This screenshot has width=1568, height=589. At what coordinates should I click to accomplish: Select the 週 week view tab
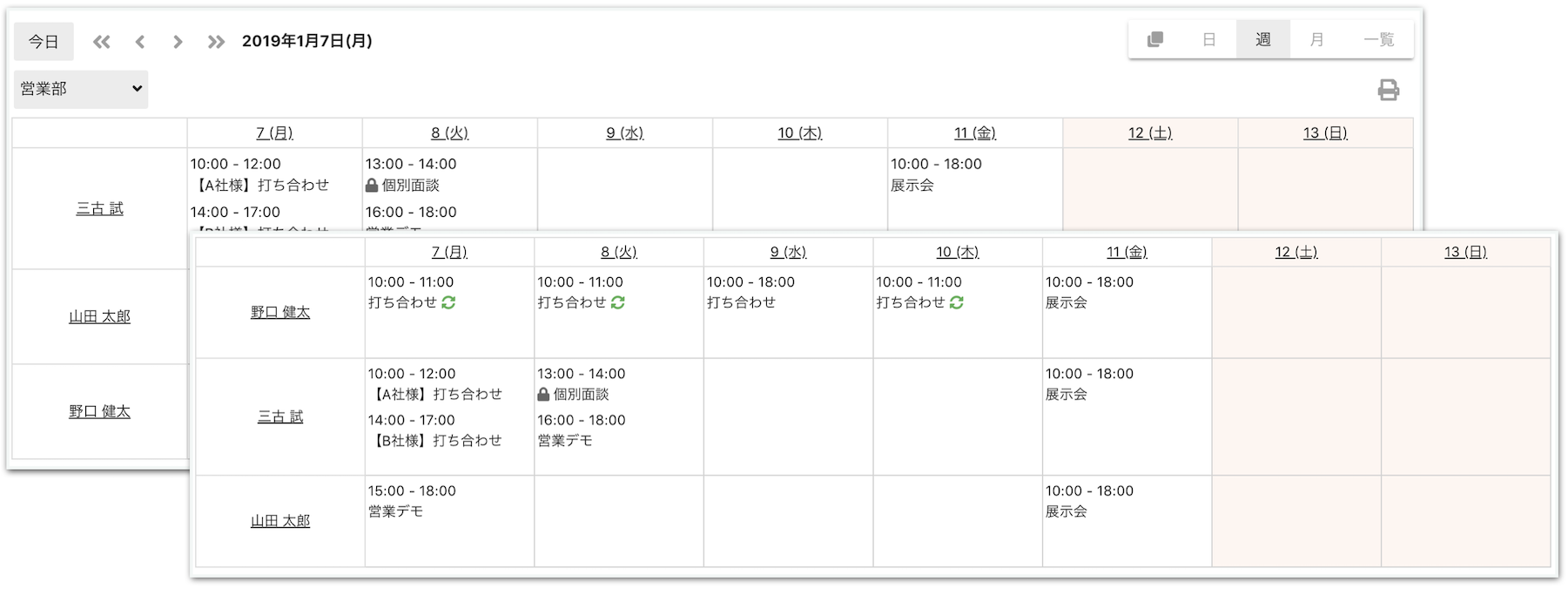click(x=1262, y=40)
